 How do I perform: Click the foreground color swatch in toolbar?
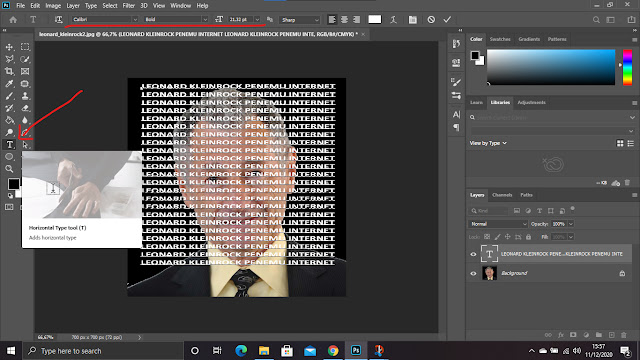point(13,184)
